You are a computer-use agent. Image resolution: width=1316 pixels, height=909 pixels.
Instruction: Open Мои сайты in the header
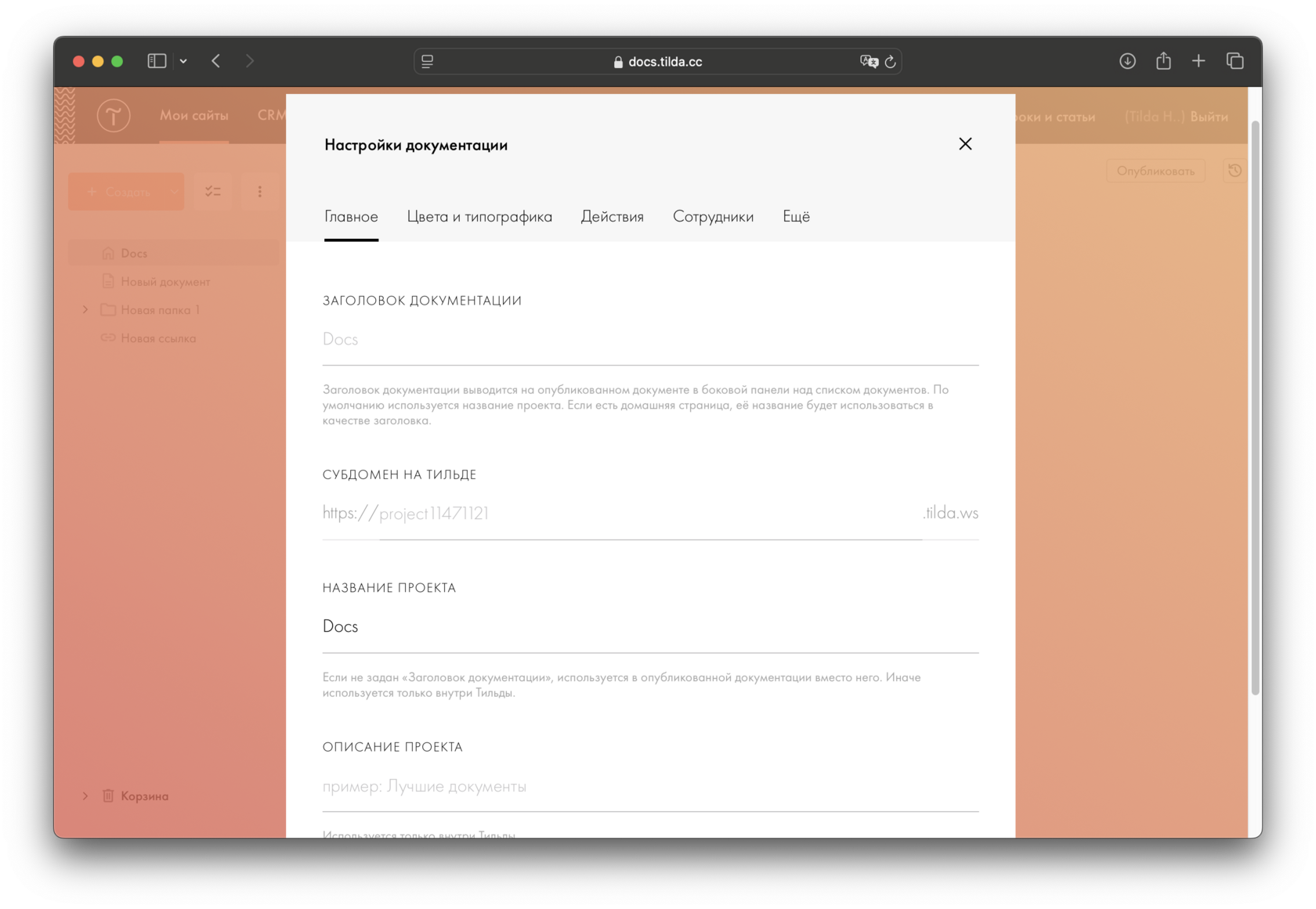pyautogui.click(x=194, y=116)
